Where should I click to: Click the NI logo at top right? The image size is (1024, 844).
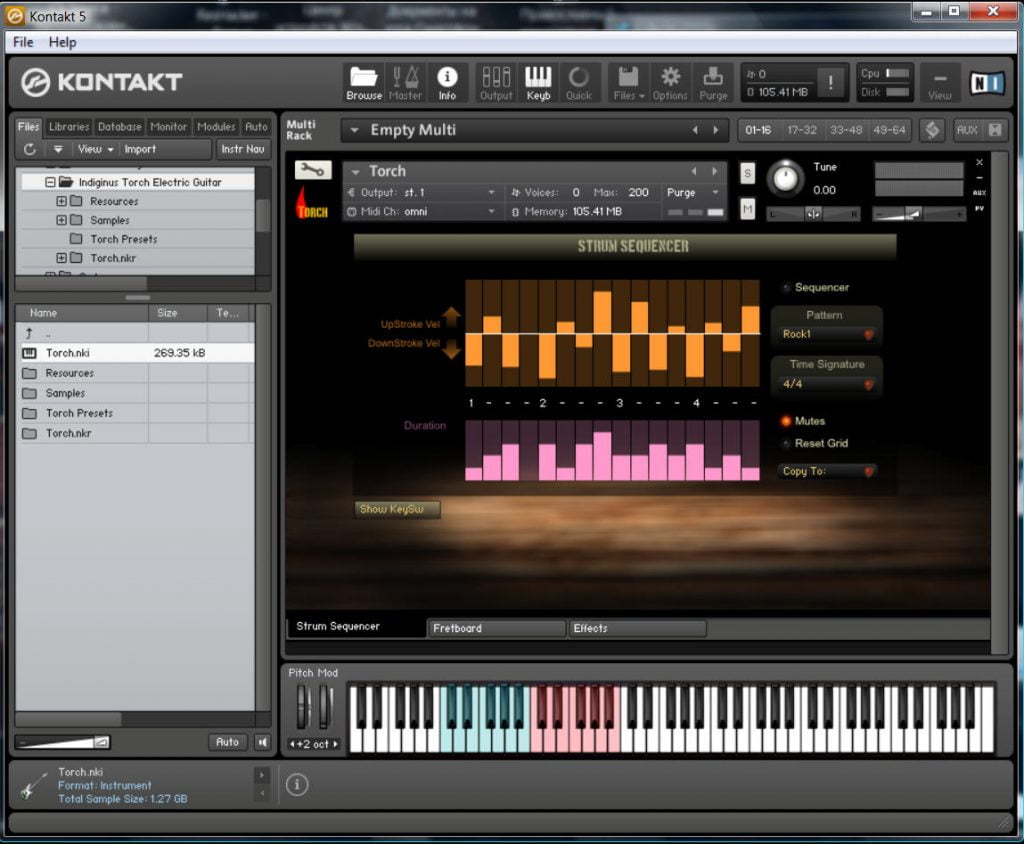(987, 83)
